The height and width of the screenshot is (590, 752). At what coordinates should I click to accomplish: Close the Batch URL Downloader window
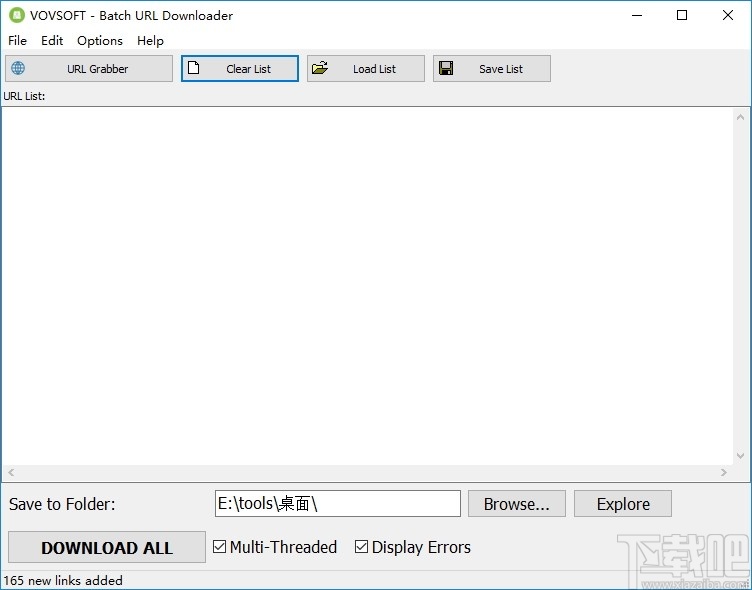tap(728, 15)
